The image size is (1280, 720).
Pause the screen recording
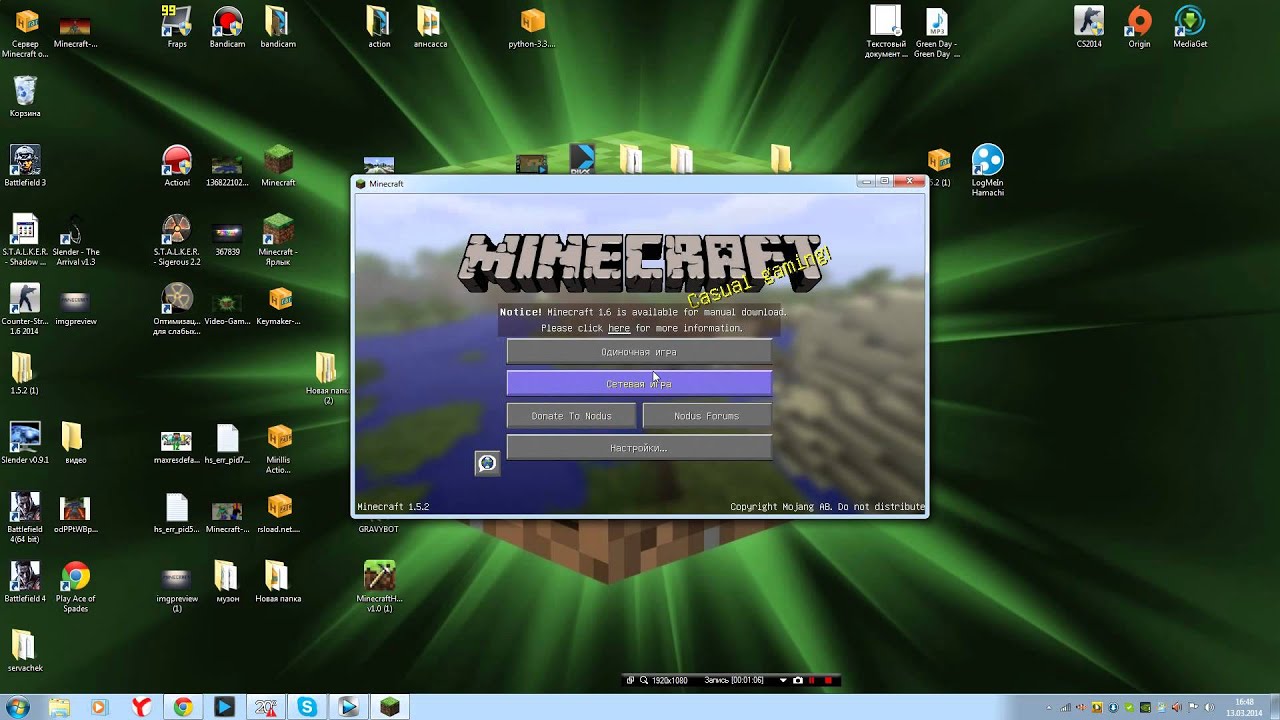point(812,680)
